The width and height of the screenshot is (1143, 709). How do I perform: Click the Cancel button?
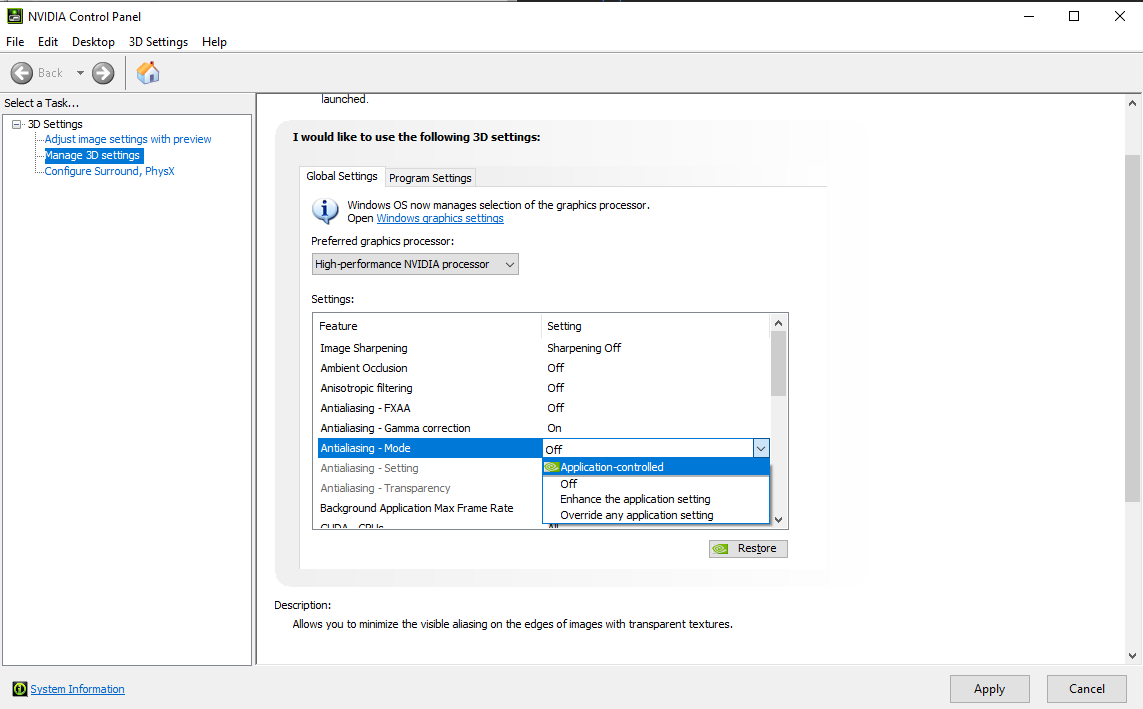point(1086,689)
